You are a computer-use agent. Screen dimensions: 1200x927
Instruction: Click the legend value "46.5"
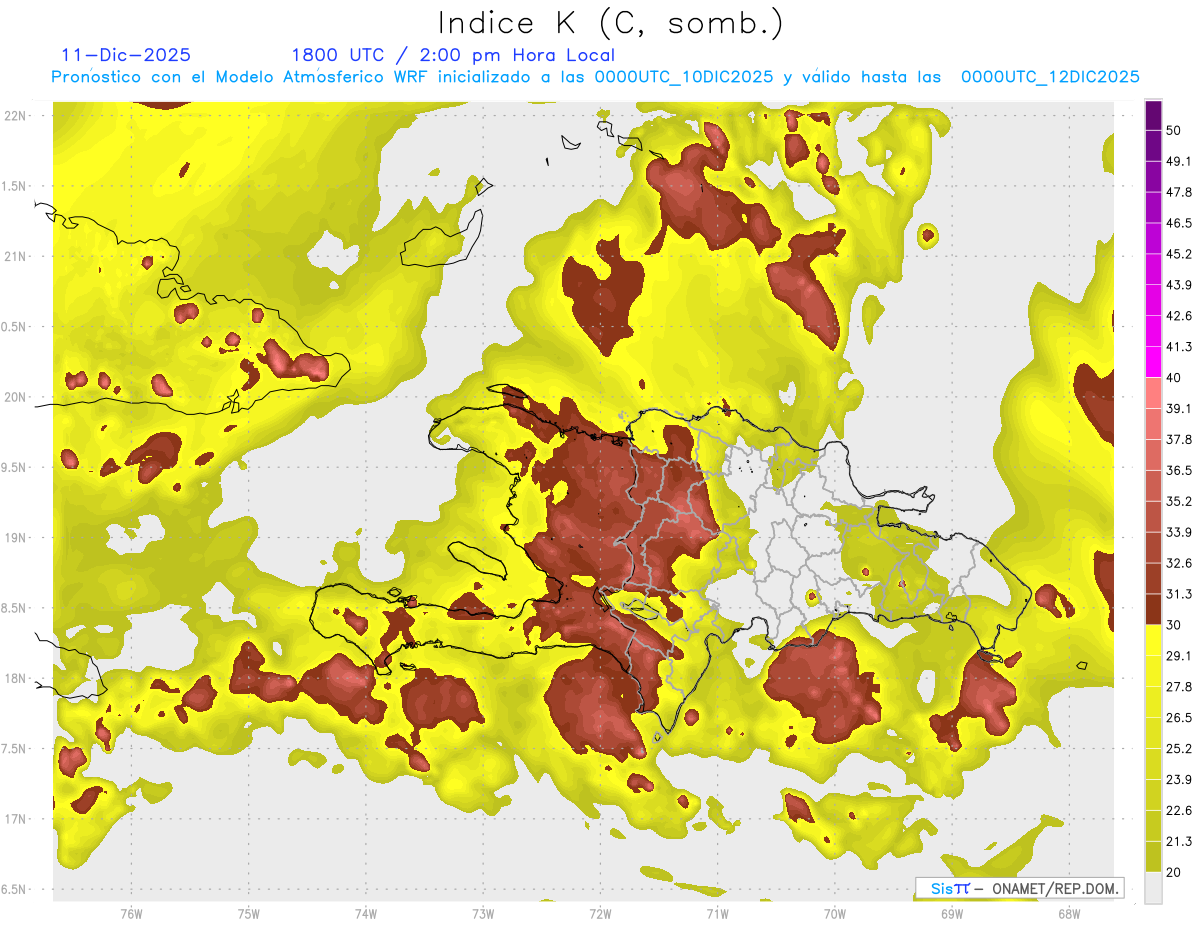(x=1179, y=223)
